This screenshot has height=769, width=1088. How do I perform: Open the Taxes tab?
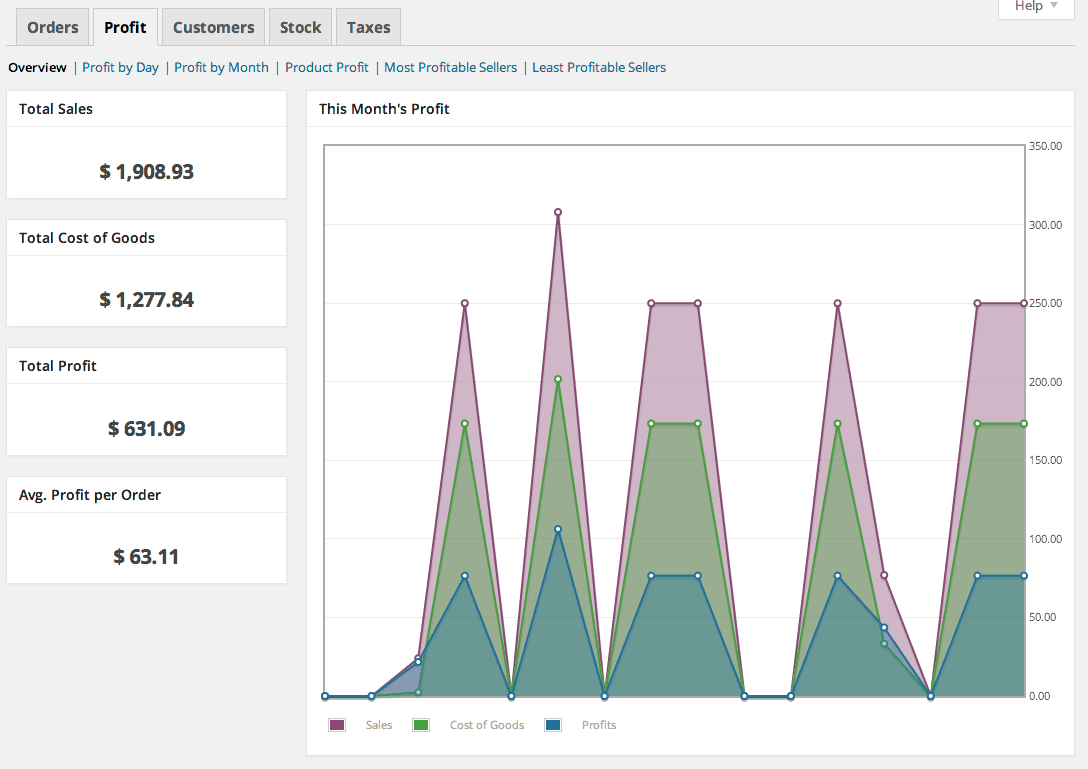coord(368,27)
